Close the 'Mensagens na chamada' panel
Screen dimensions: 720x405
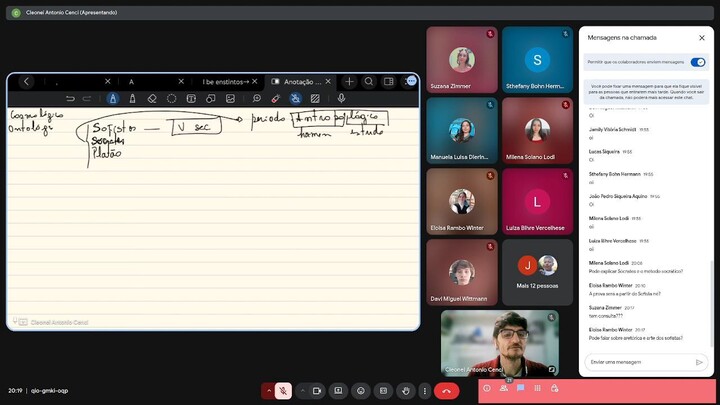(699, 37)
